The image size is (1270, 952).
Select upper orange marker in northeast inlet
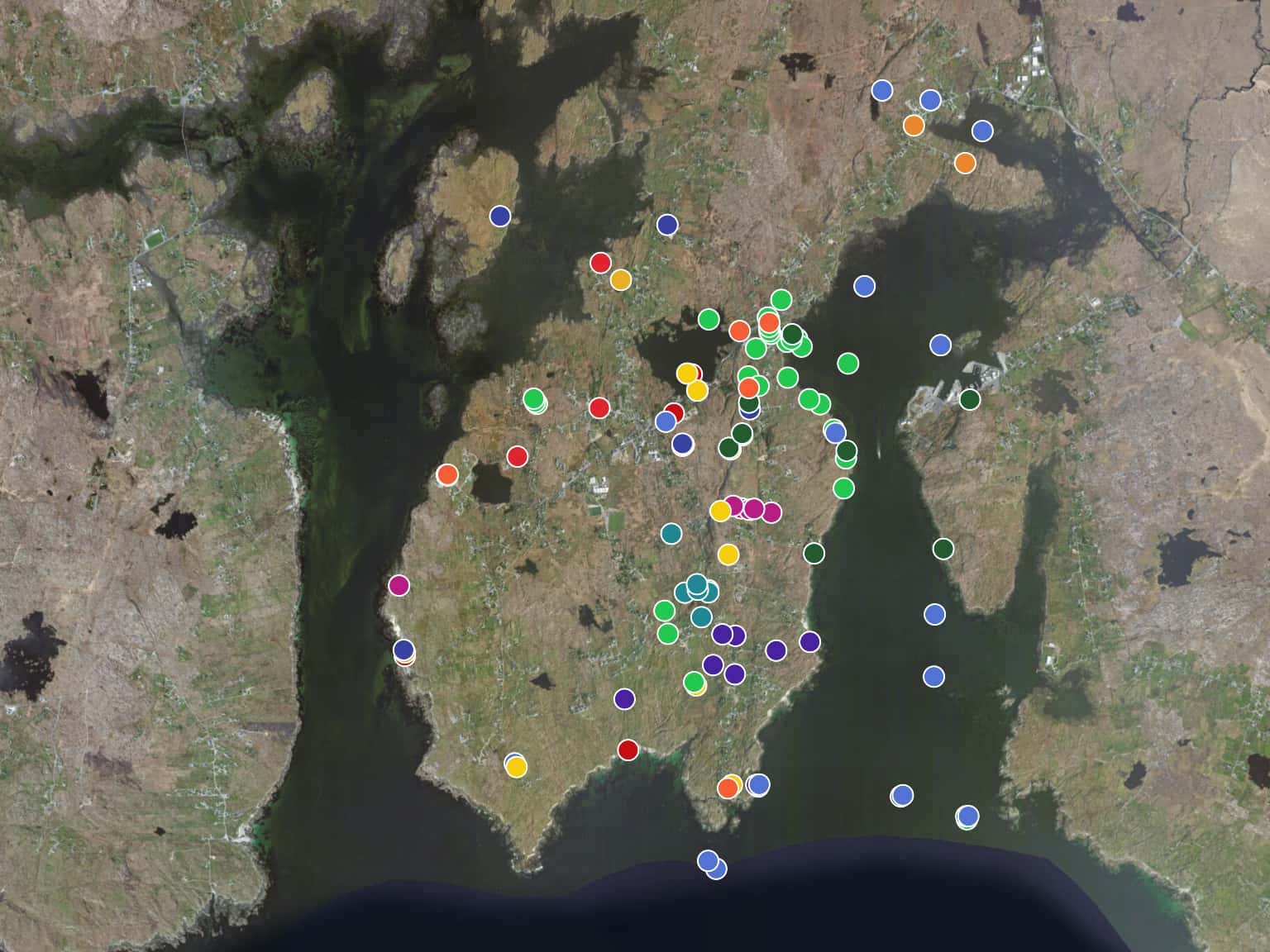coord(913,125)
